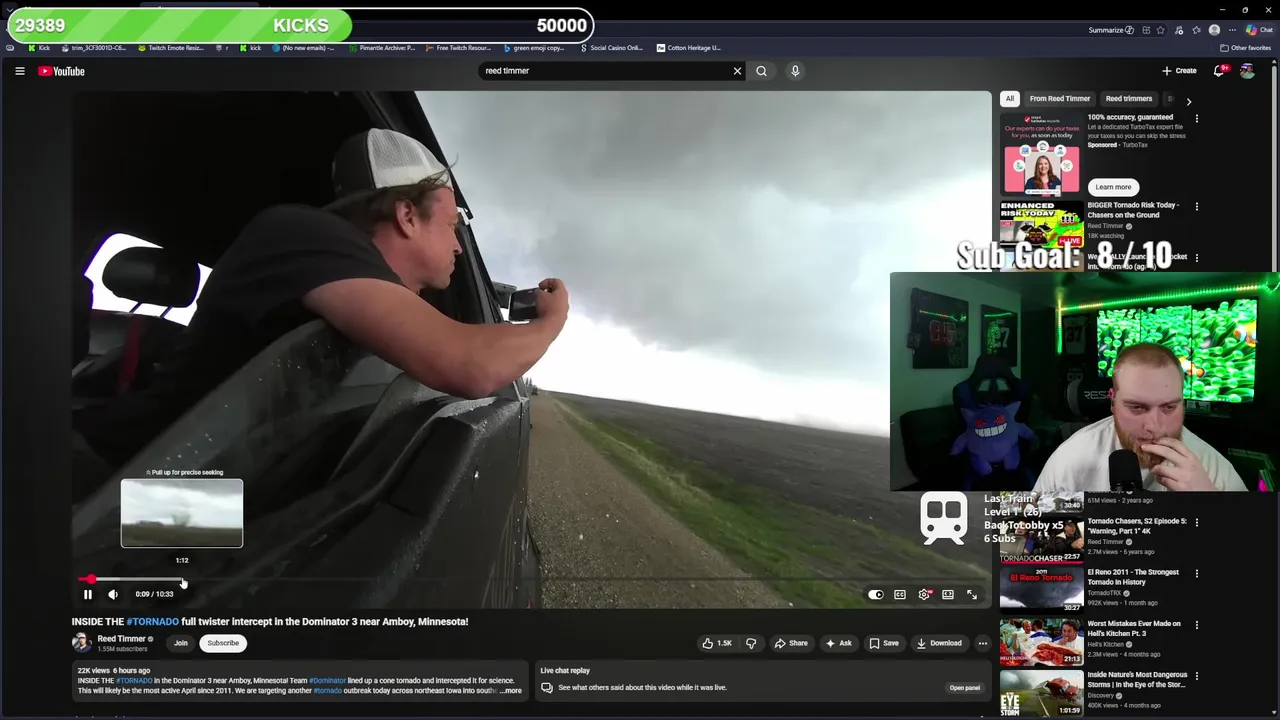Share the video
The height and width of the screenshot is (720, 1280).
pyautogui.click(x=791, y=643)
